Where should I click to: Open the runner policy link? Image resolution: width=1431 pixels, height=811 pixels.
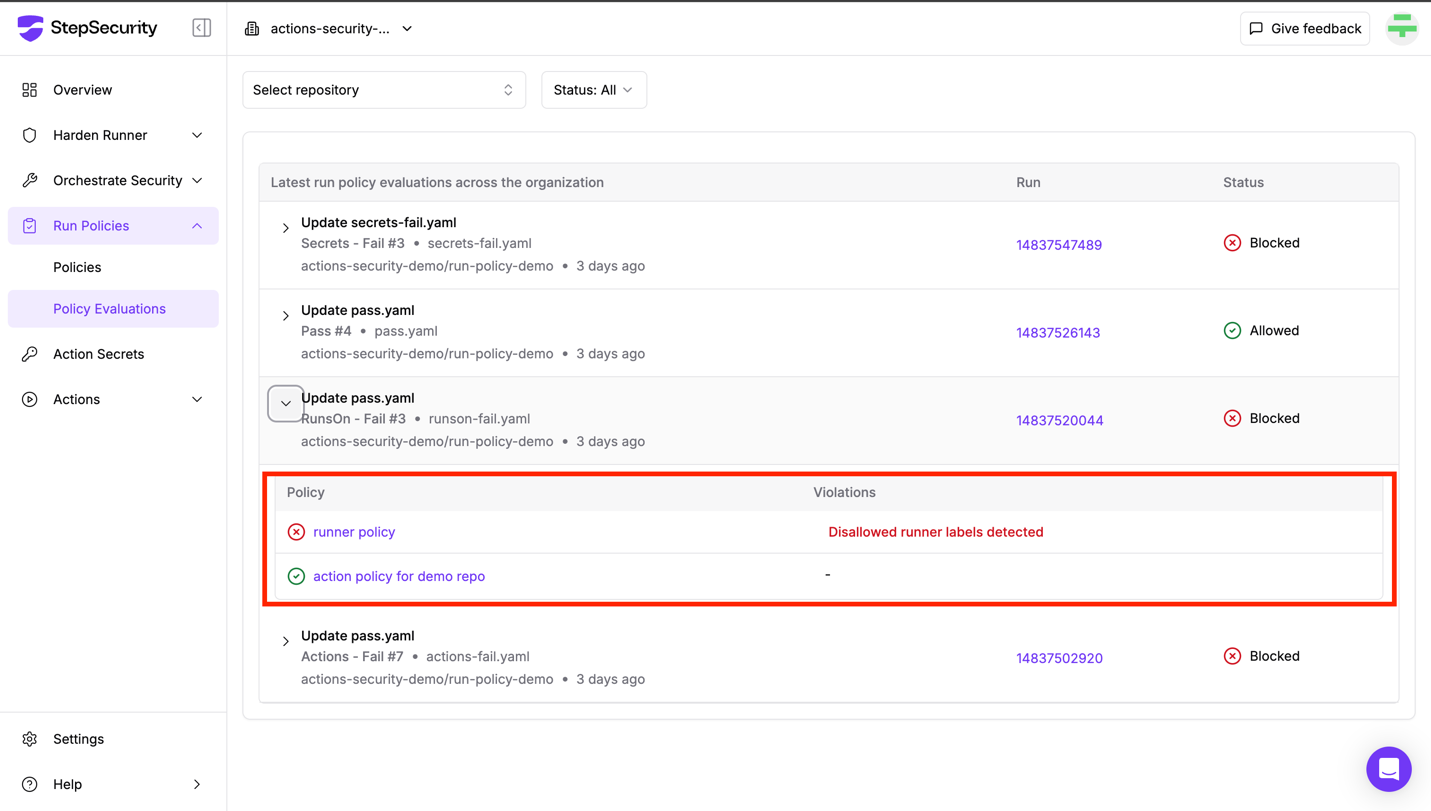click(x=354, y=532)
